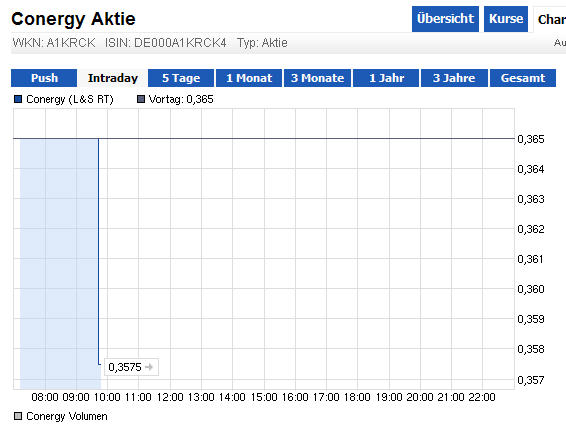The width and height of the screenshot is (566, 425).
Task: Click the 0,357 y-axis label
Action: (531, 380)
